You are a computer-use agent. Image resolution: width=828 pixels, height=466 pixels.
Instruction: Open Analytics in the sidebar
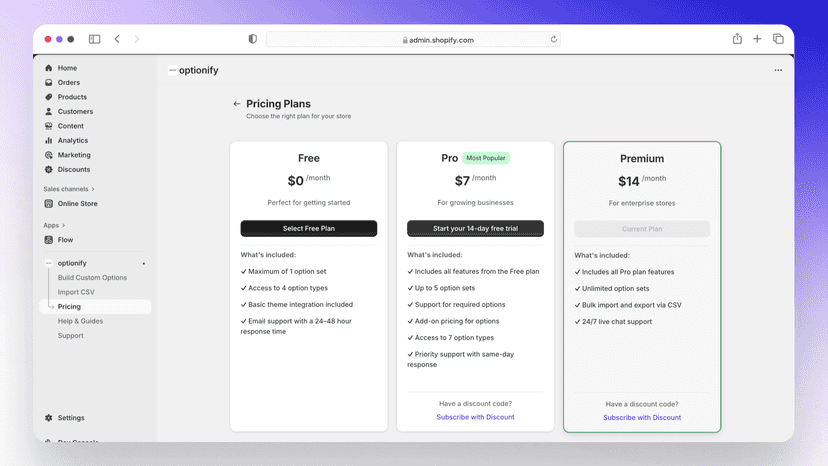click(x=73, y=141)
